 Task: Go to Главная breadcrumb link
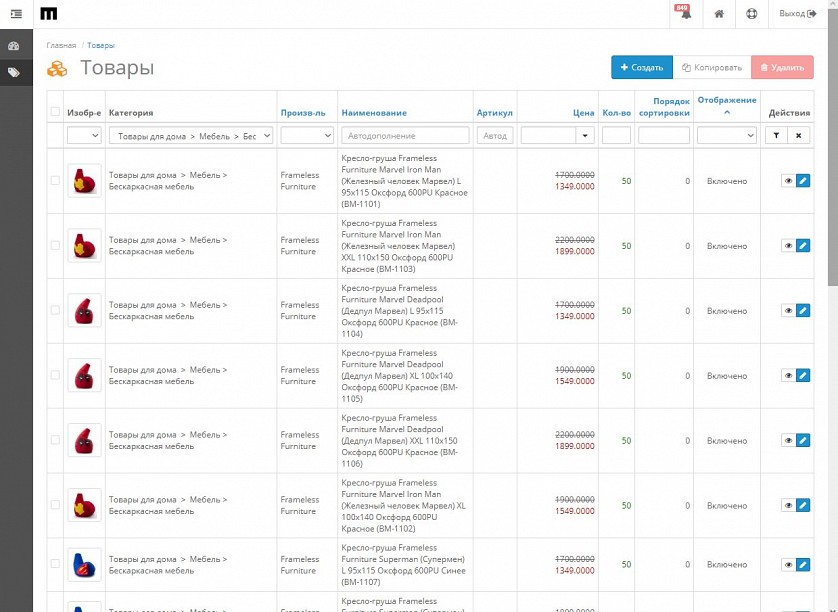(61, 45)
